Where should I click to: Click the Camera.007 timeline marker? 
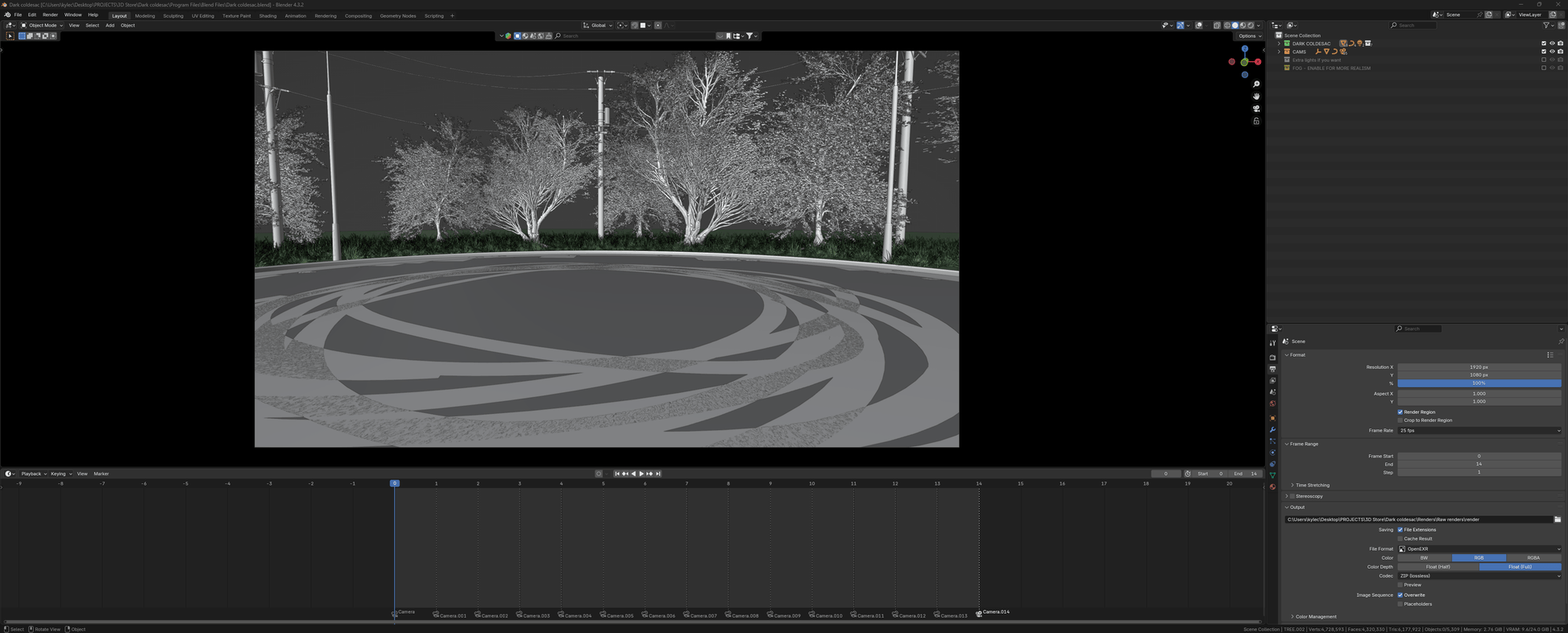point(687,614)
